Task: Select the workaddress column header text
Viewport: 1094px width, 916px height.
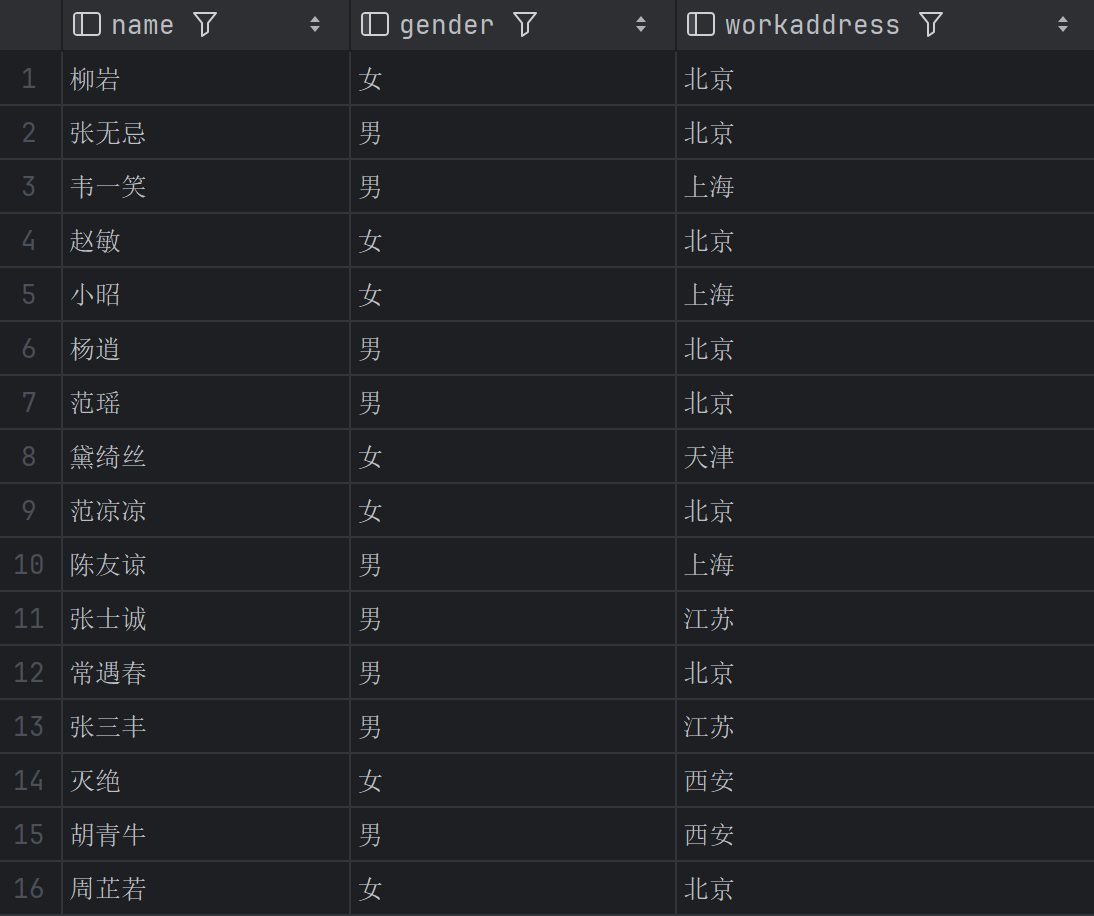Action: pos(812,25)
